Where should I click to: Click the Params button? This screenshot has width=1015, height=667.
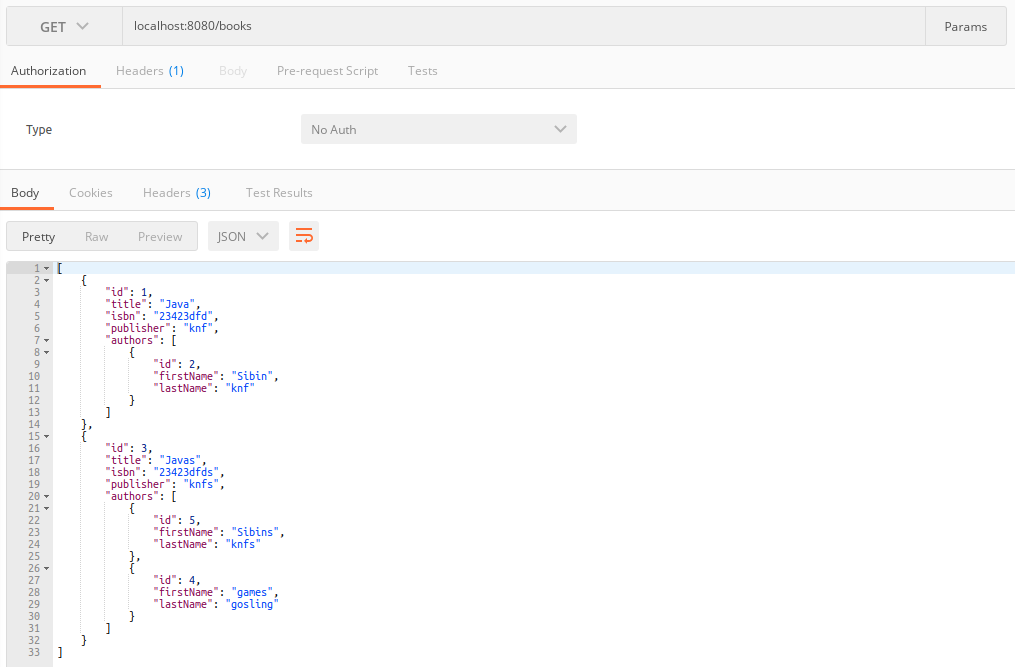pos(965,26)
